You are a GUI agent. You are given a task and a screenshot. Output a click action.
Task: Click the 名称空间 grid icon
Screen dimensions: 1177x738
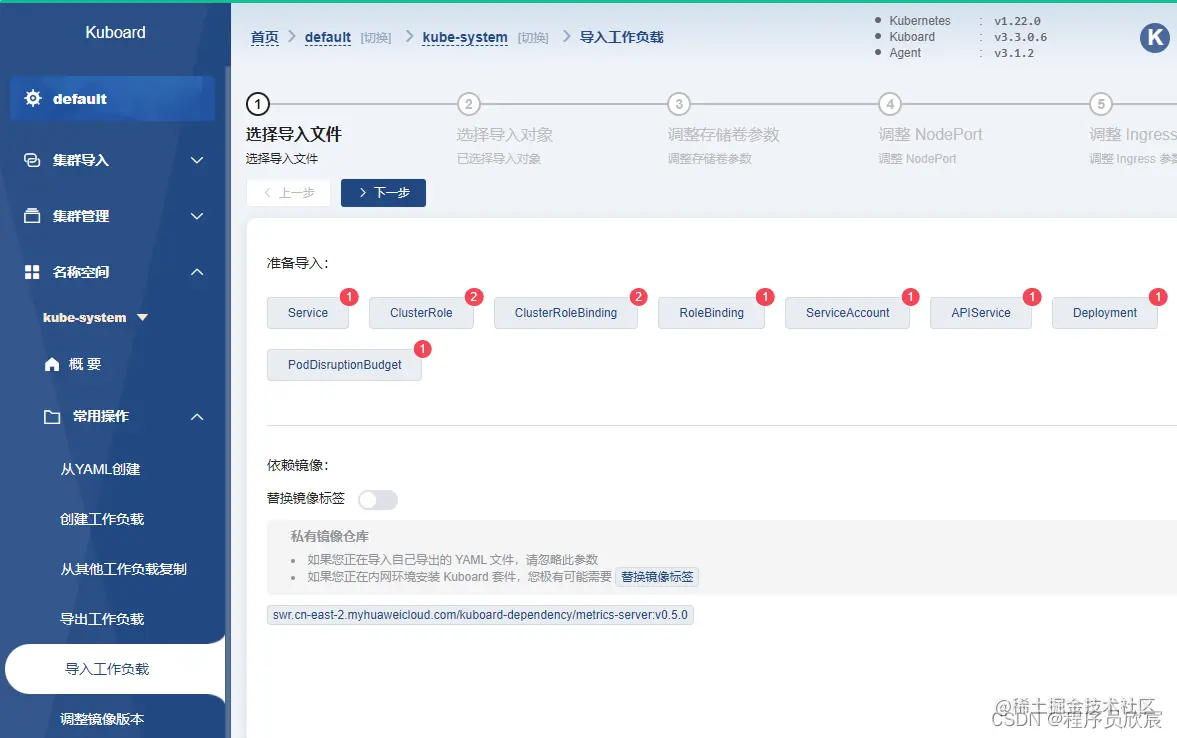click(x=32, y=272)
